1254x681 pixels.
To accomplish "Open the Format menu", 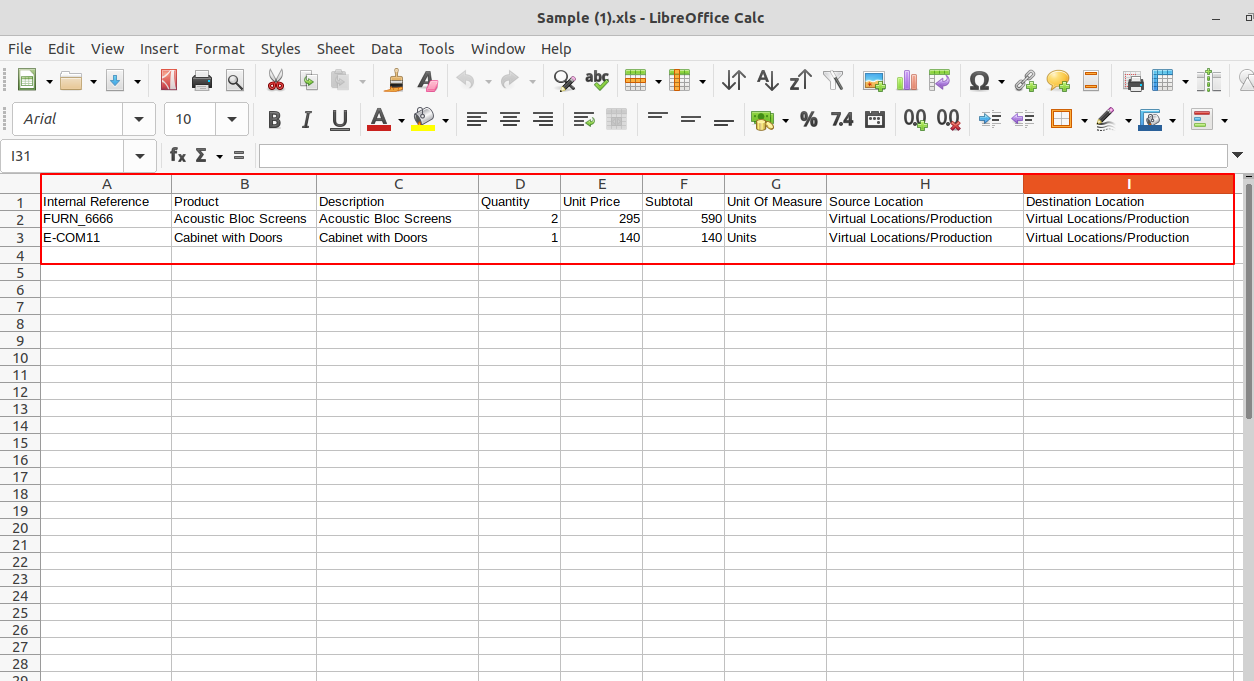I will click(x=220, y=48).
